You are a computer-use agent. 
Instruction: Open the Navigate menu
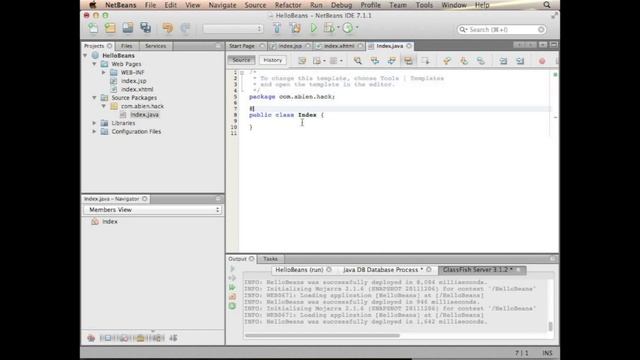(222, 5)
